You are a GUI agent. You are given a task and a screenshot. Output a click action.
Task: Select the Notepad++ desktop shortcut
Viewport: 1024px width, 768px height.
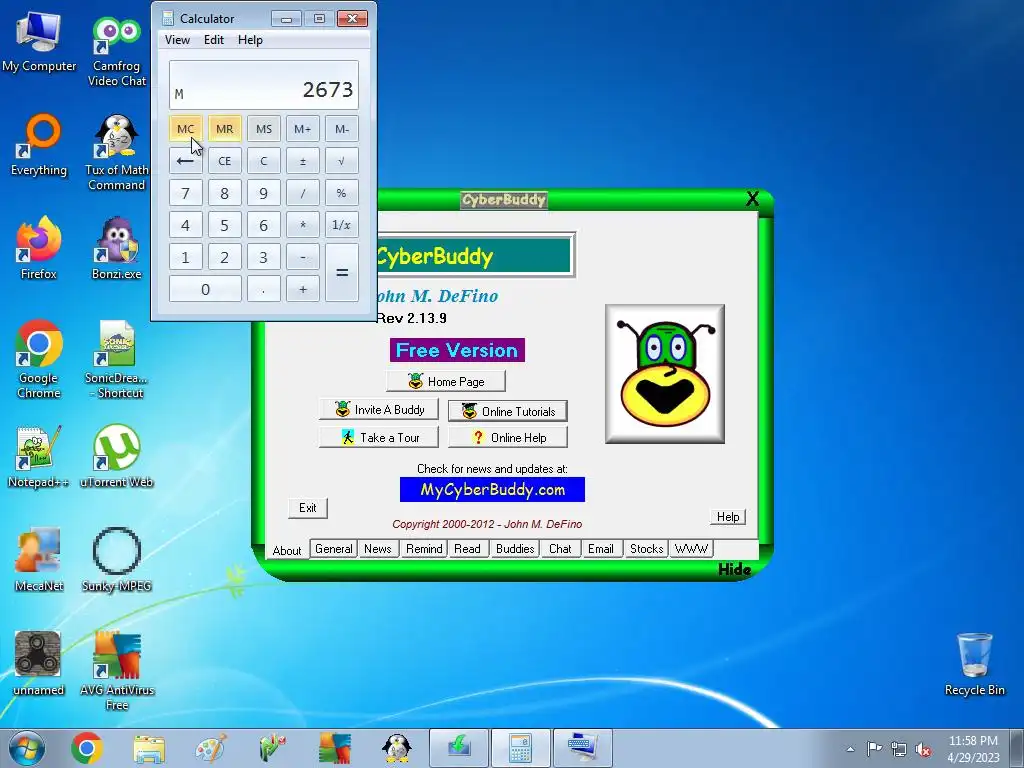tap(39, 456)
